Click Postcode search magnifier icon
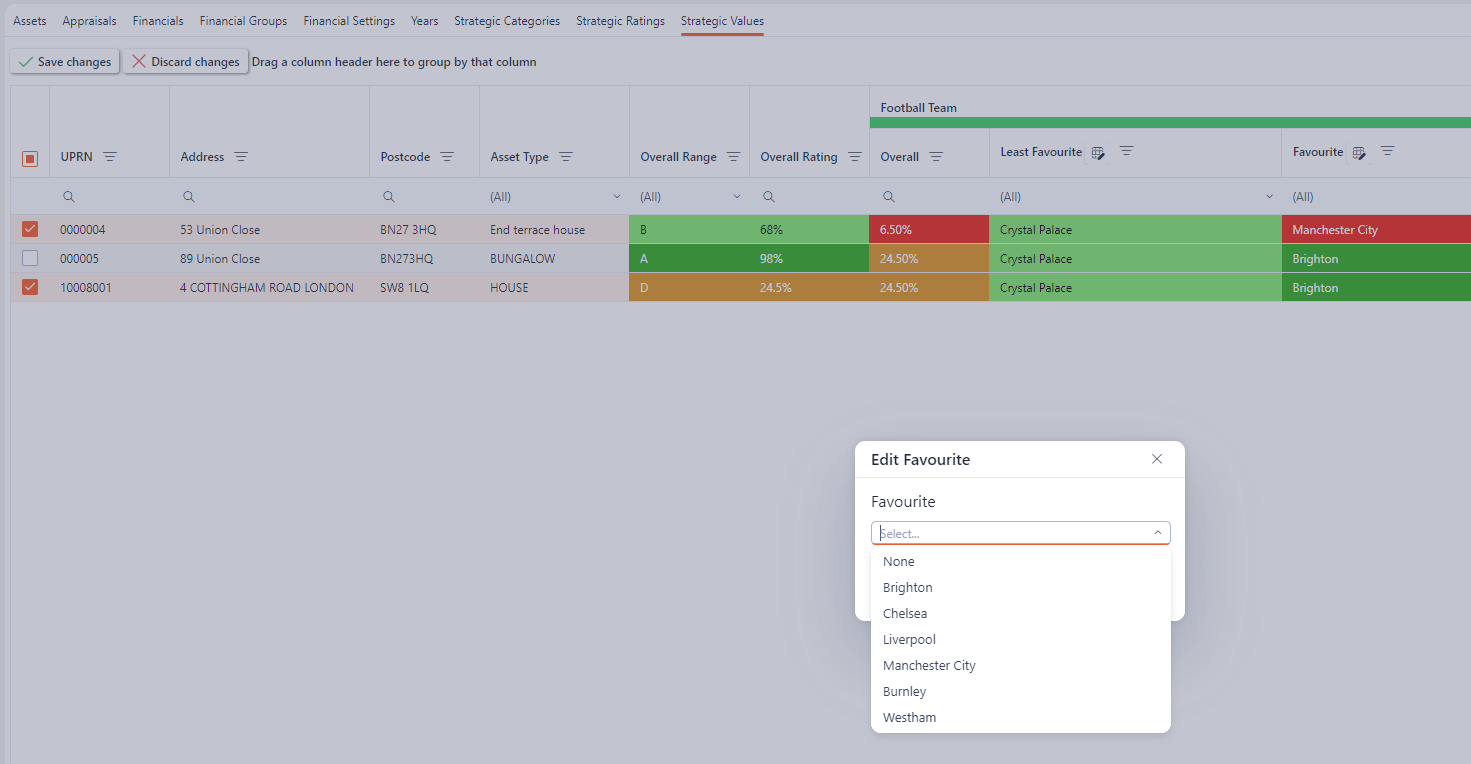The height and width of the screenshot is (764, 1471). (x=388, y=197)
